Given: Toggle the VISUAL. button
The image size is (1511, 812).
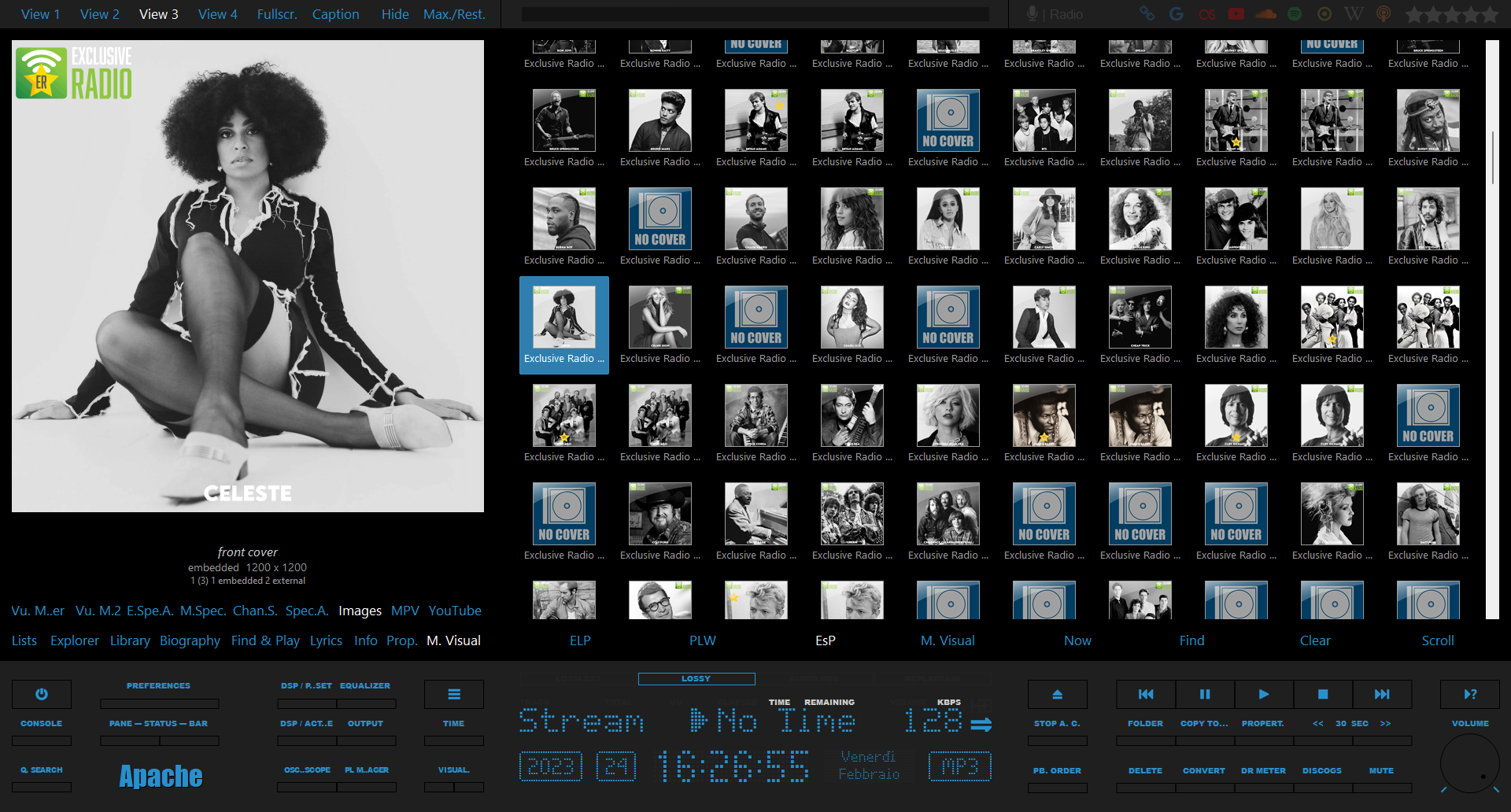Looking at the screenshot, I should 454,770.
